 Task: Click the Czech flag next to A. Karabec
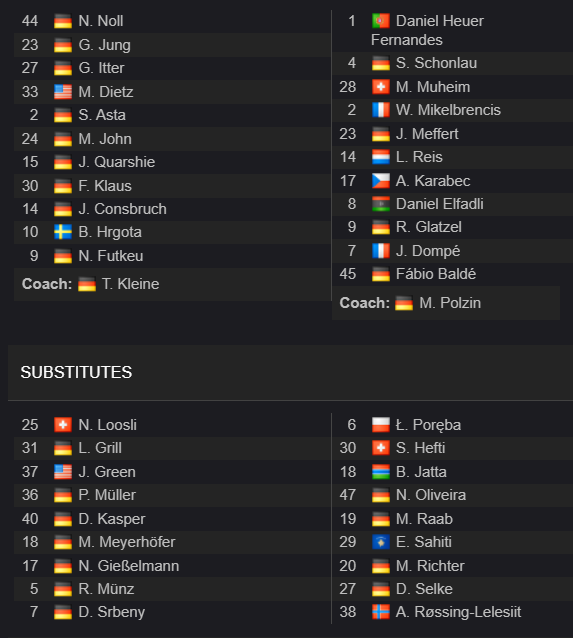381,181
